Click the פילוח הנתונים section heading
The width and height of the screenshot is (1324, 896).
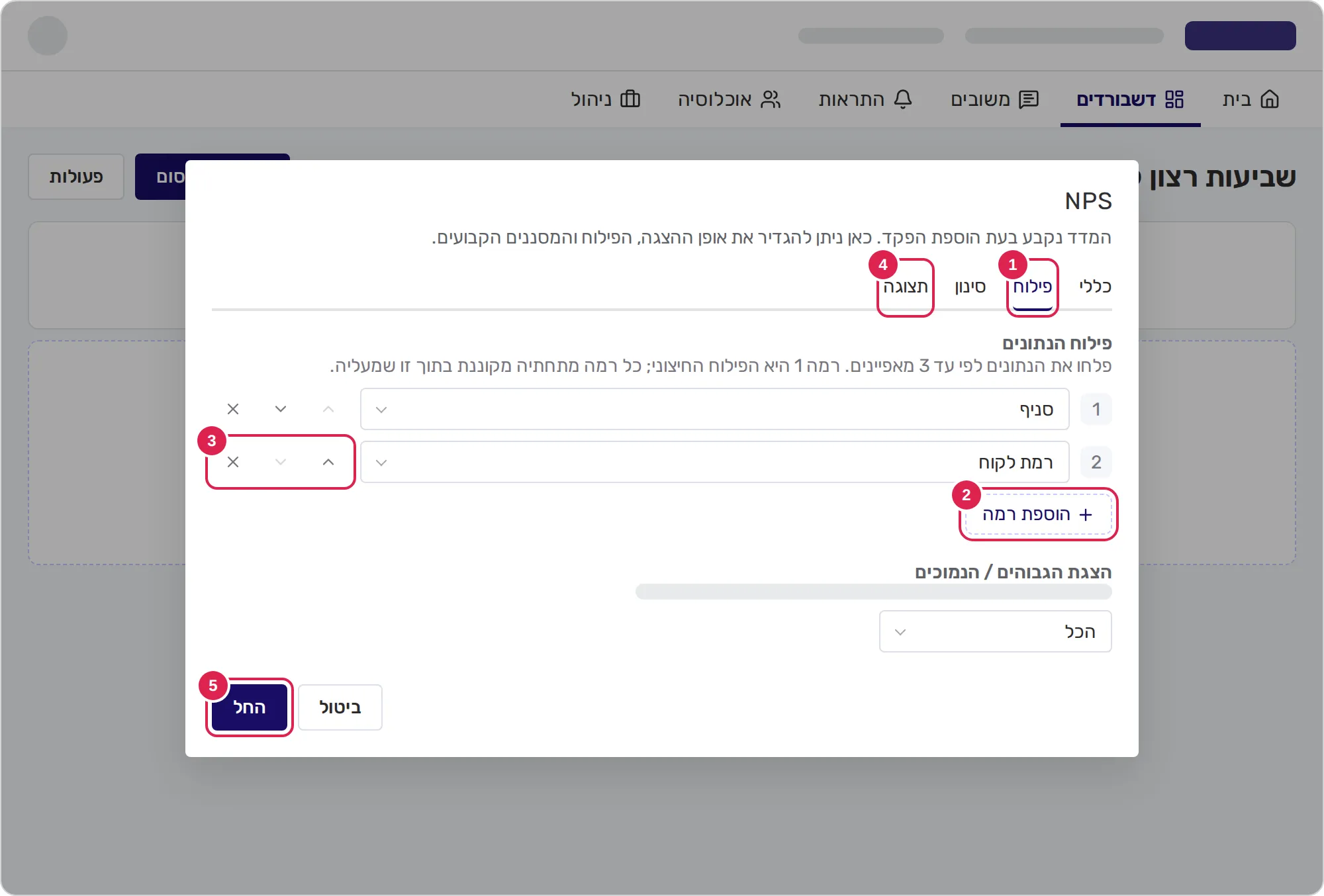[1057, 343]
